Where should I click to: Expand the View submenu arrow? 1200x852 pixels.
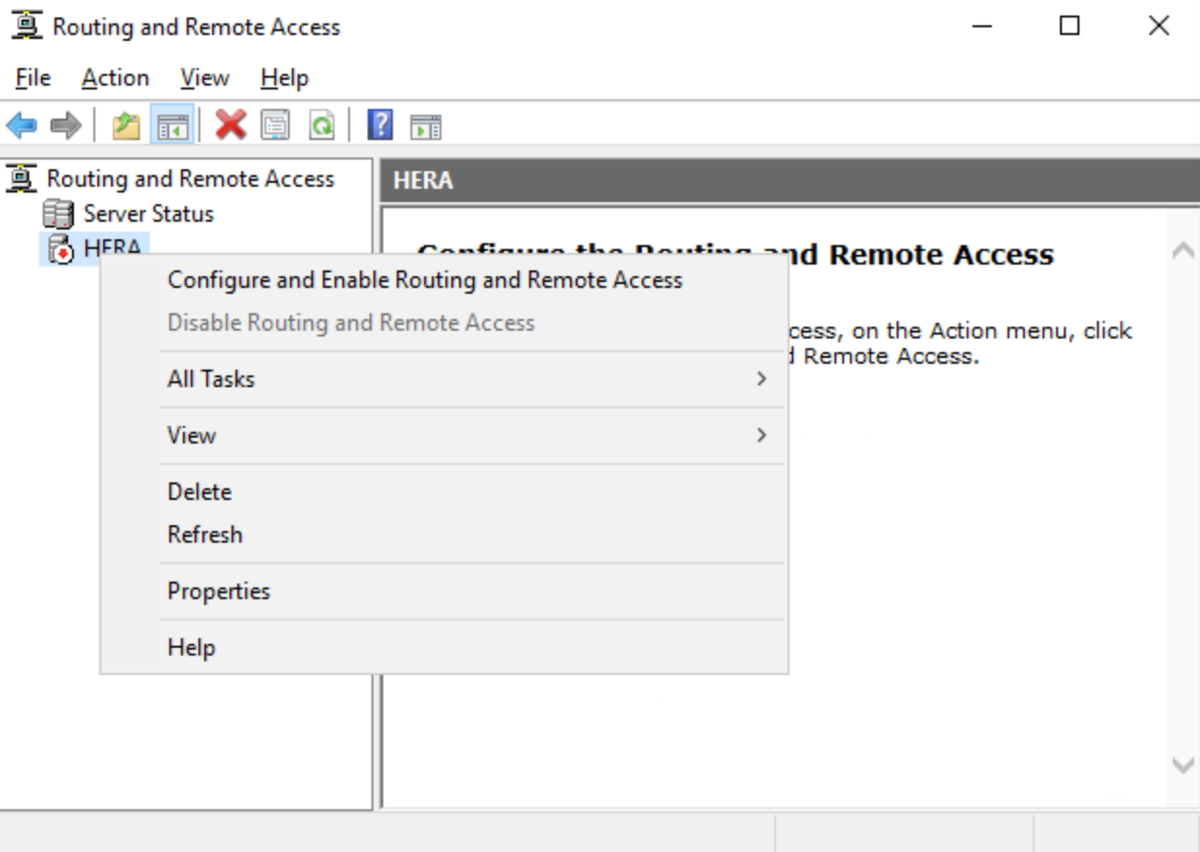(x=760, y=435)
